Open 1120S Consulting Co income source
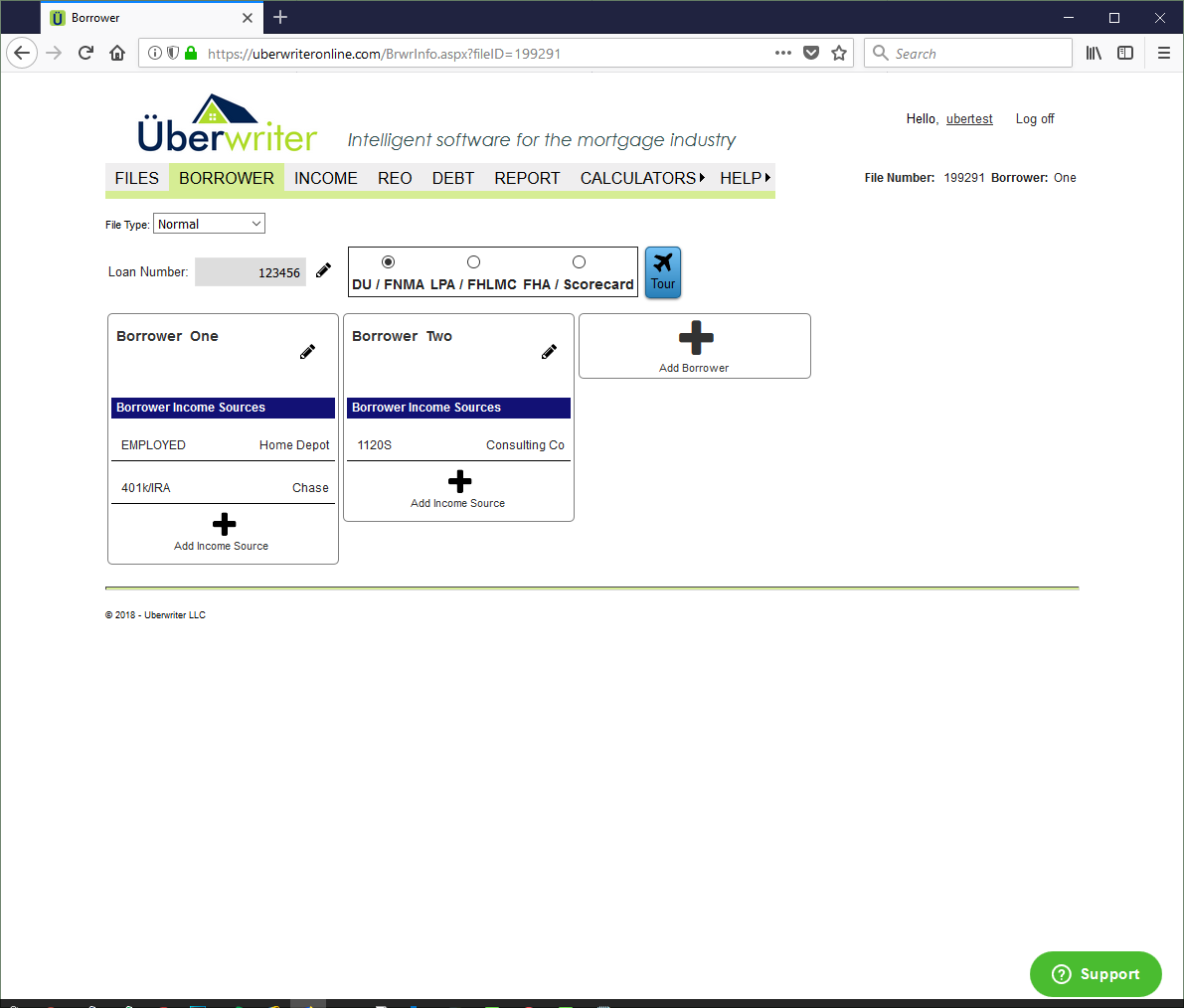 coord(459,445)
